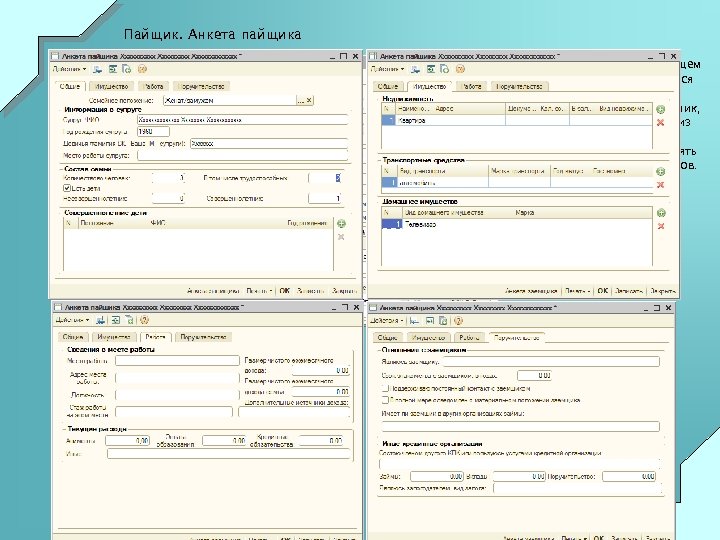The width and height of the screenshot is (720, 540).
Task: Click OK in the Поручительство window
Action: coord(598,537)
